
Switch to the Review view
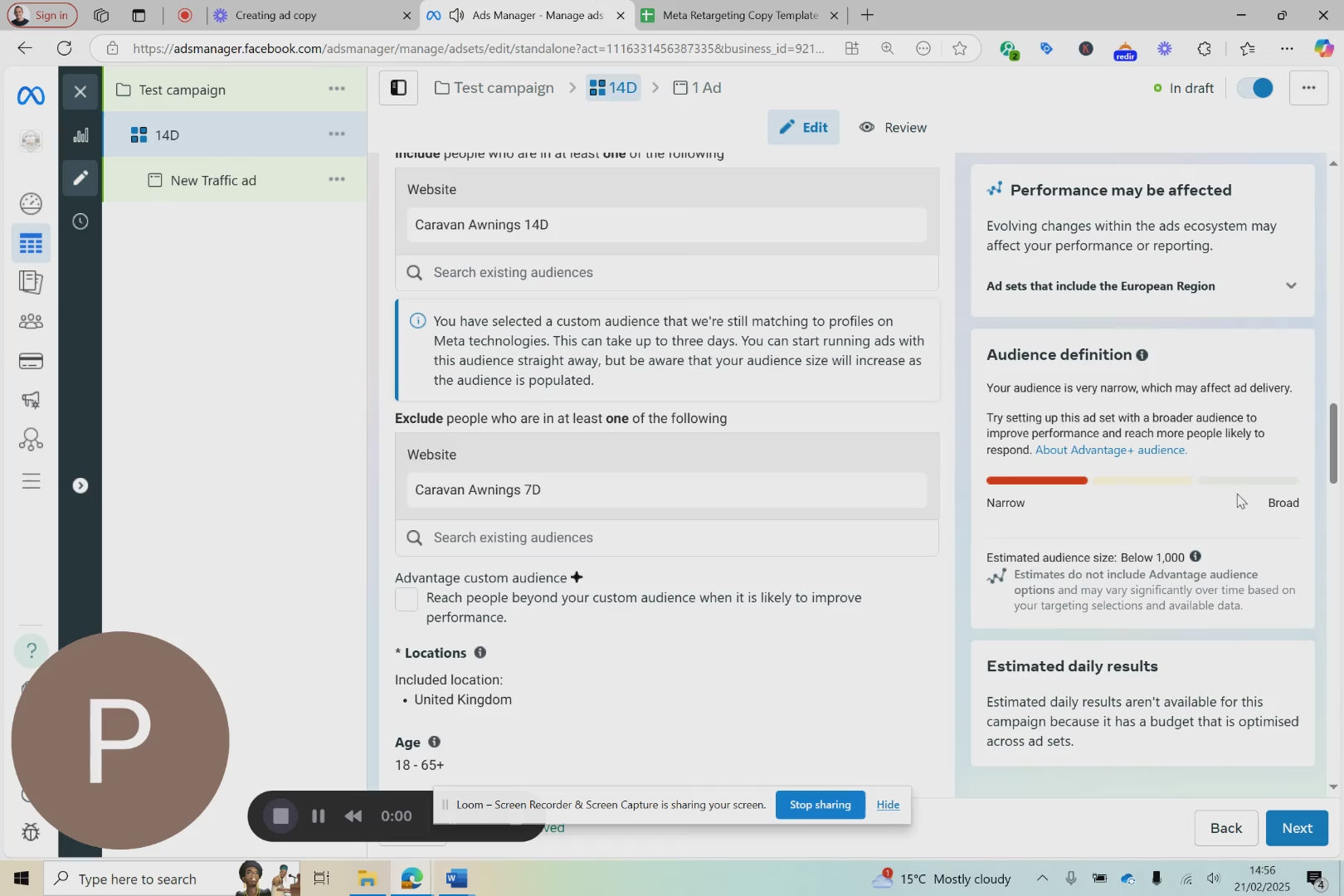(x=893, y=128)
